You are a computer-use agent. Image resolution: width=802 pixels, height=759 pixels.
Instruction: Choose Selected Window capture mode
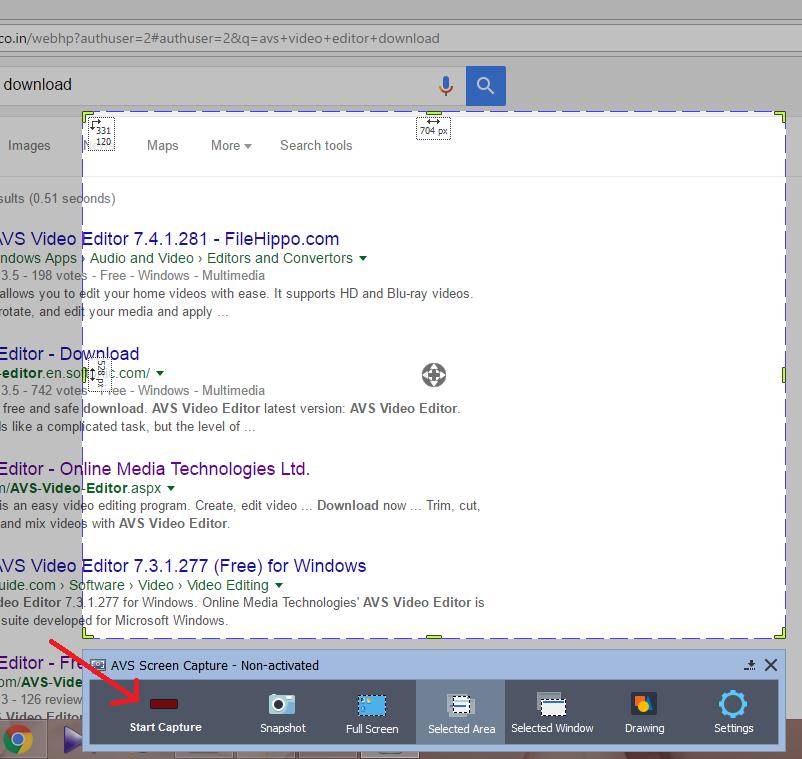tap(552, 712)
